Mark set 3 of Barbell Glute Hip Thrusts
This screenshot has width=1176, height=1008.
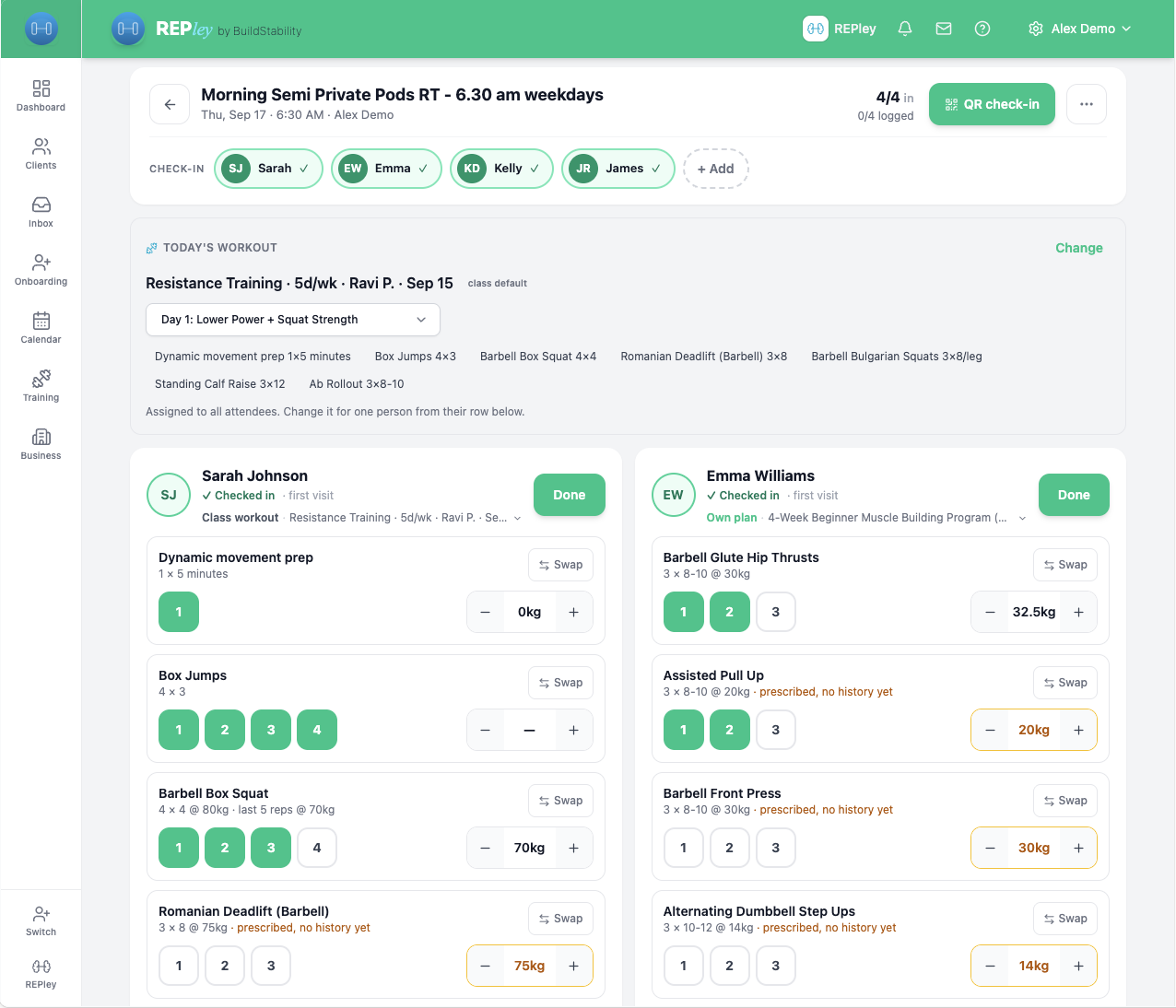(x=776, y=612)
